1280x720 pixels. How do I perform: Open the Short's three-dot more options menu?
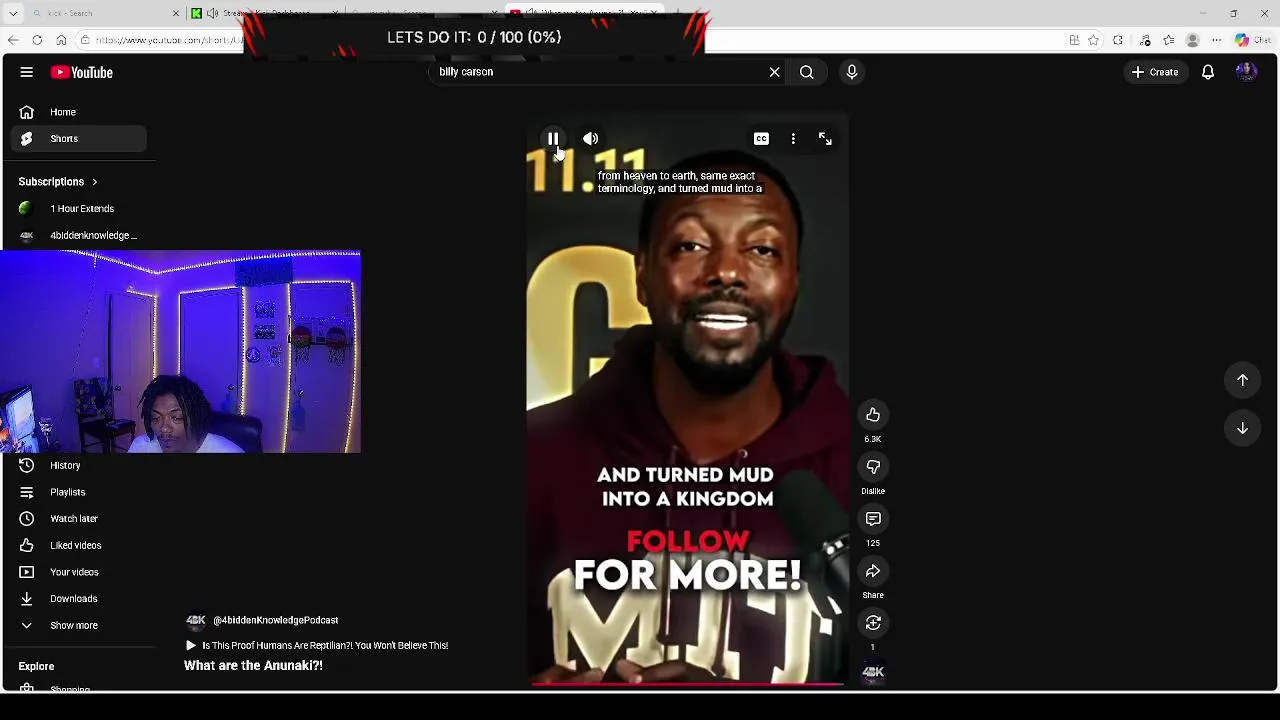point(793,139)
